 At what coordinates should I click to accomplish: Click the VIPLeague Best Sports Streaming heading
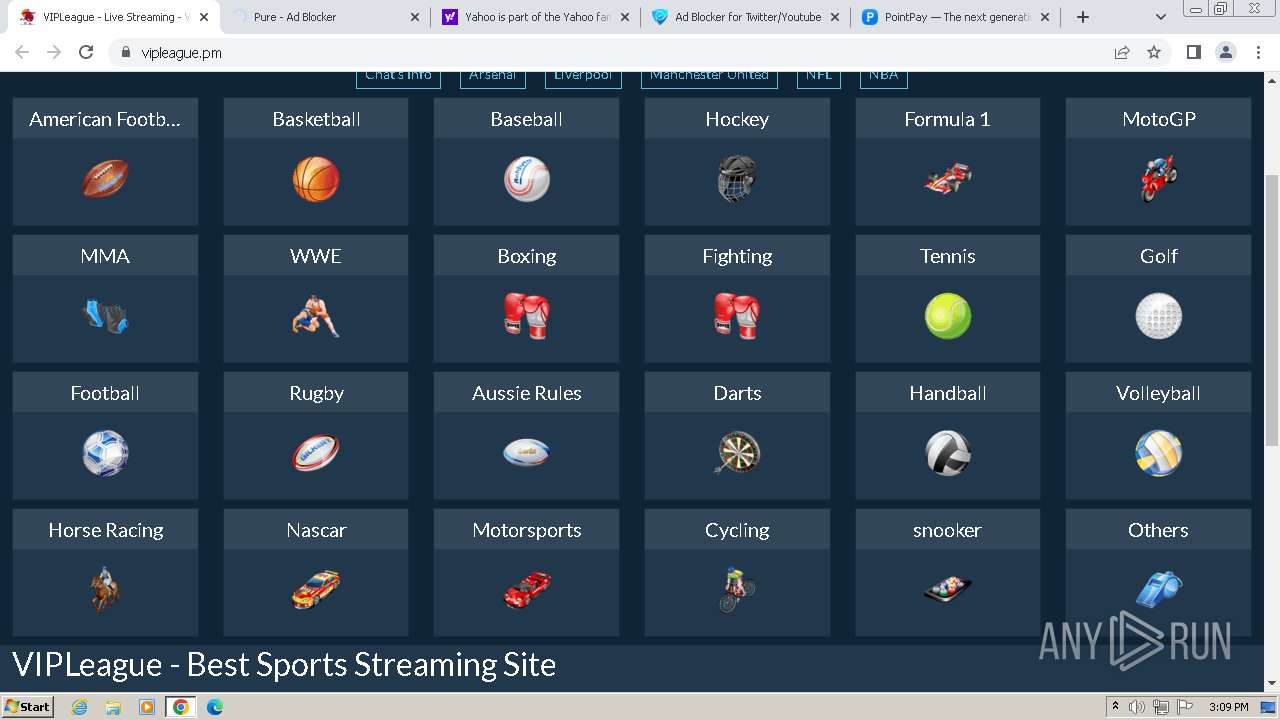tap(284, 664)
